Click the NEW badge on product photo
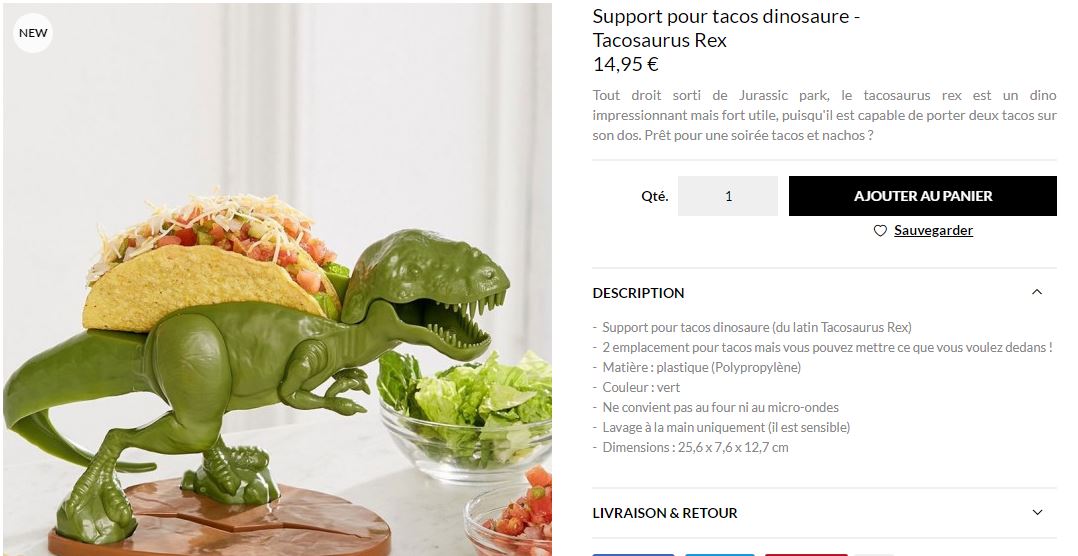Image resolution: width=1078 pixels, height=556 pixels. pyautogui.click(x=33, y=33)
